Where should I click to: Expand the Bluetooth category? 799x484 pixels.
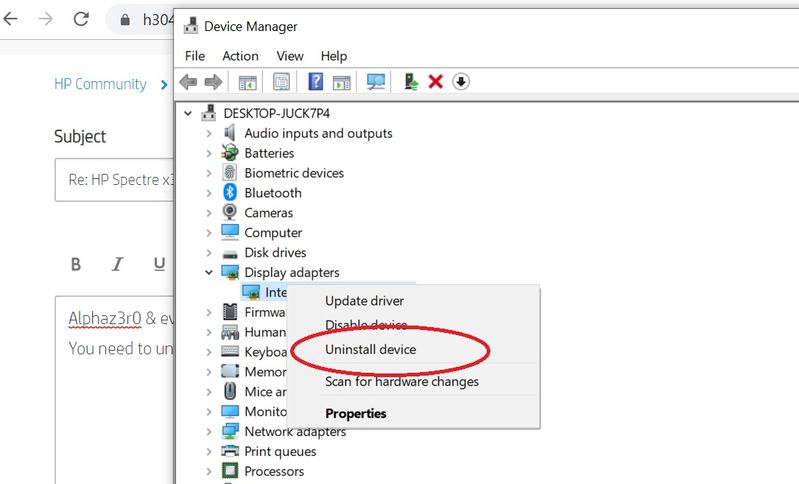click(208, 193)
